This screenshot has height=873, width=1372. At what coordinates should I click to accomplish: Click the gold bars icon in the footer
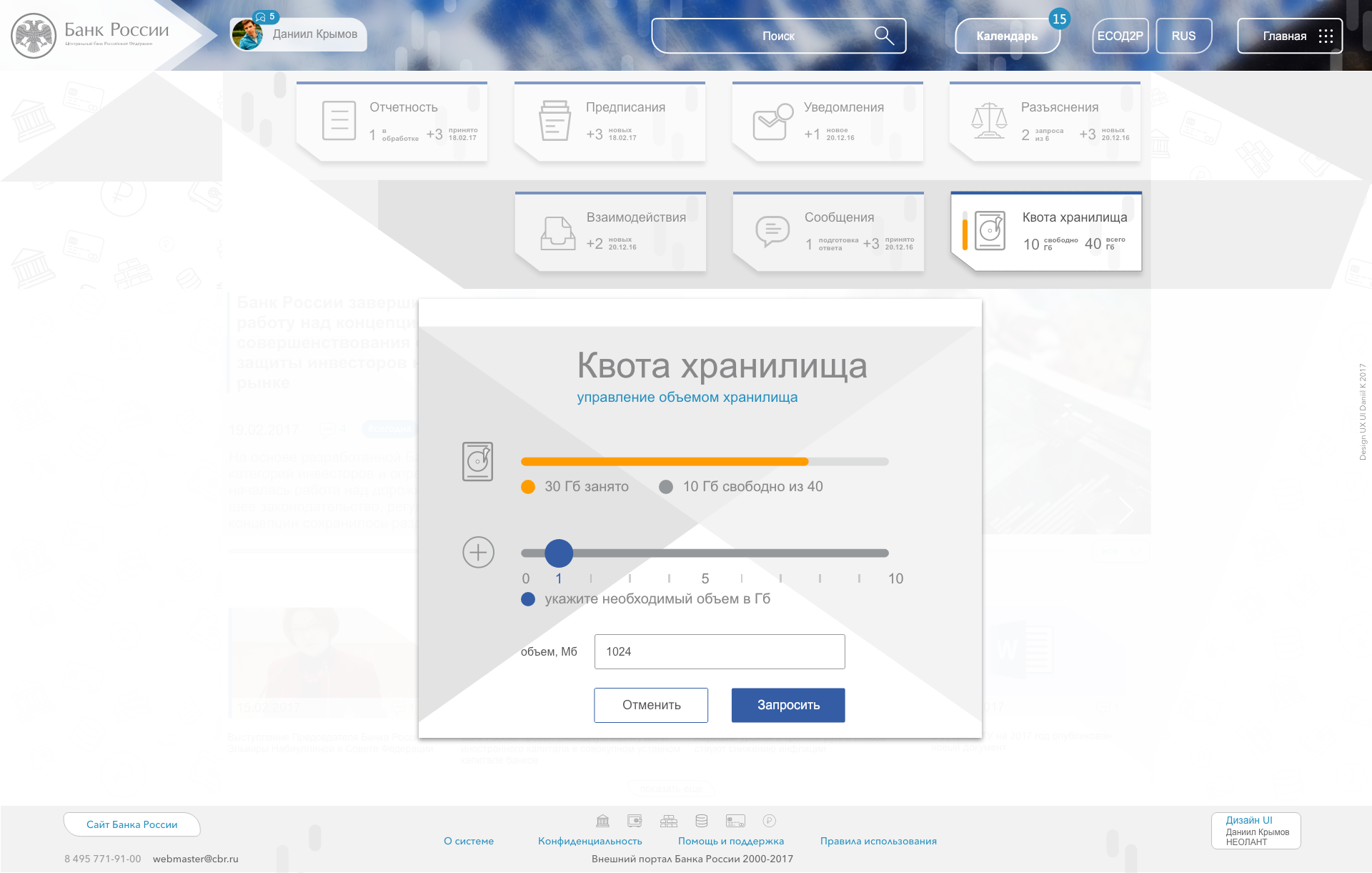[669, 821]
